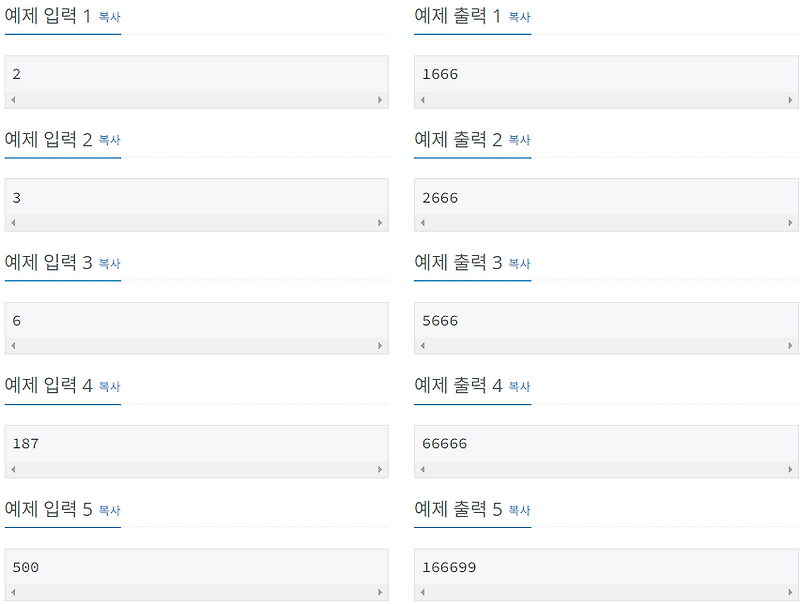Screen dimensions: 800x604
Task: Click right scroll arrow under 예제 입력 1 box
Action: click(x=381, y=99)
